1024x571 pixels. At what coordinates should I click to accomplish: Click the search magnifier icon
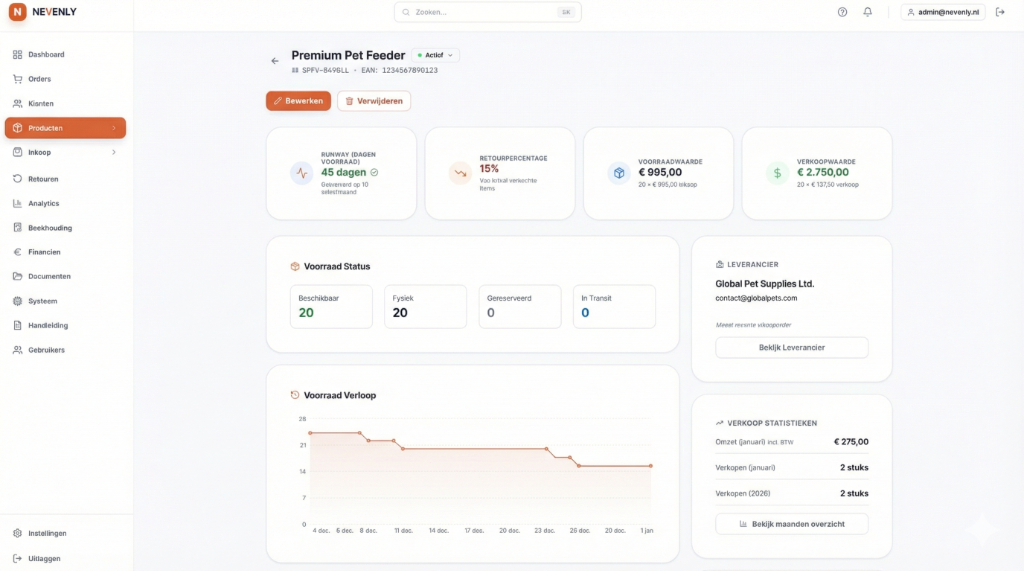pos(406,12)
